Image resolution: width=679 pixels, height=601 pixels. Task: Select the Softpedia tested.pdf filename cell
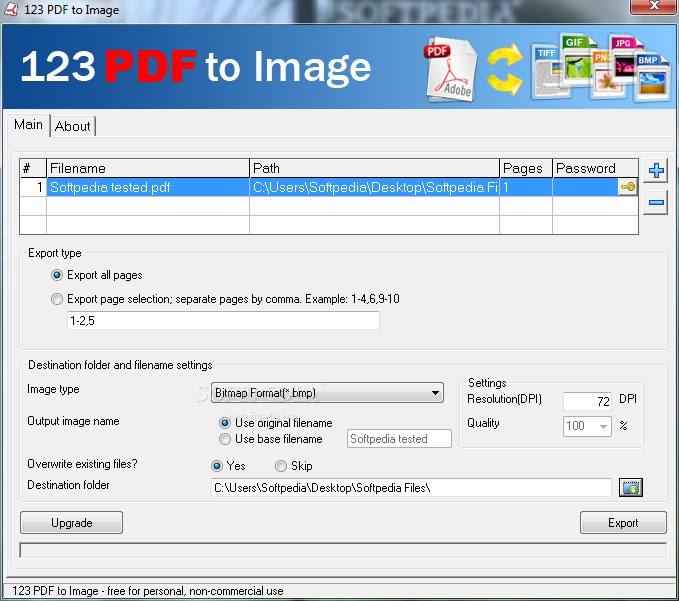pos(148,187)
